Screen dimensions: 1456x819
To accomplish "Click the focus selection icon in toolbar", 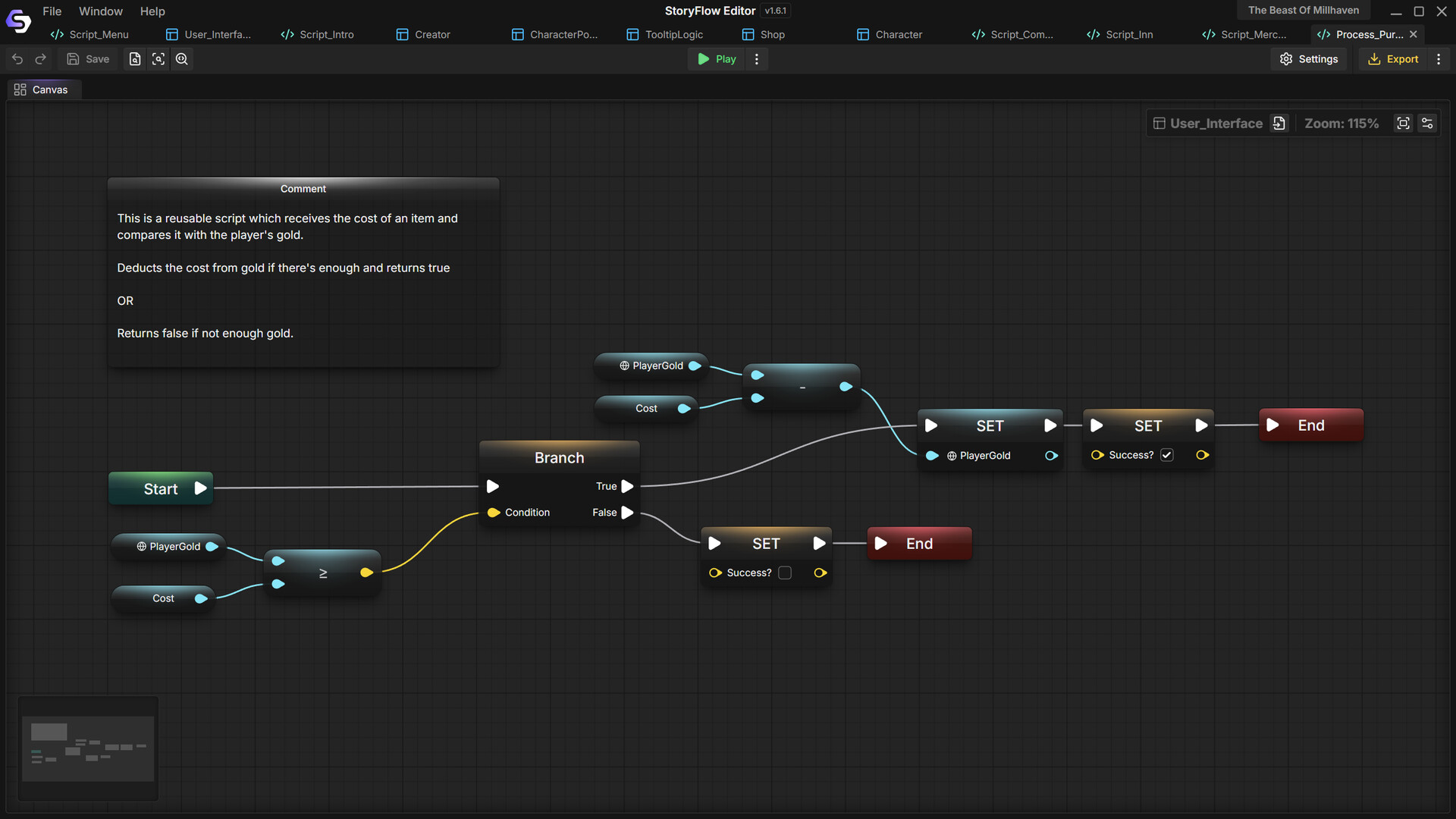I will coord(158,59).
